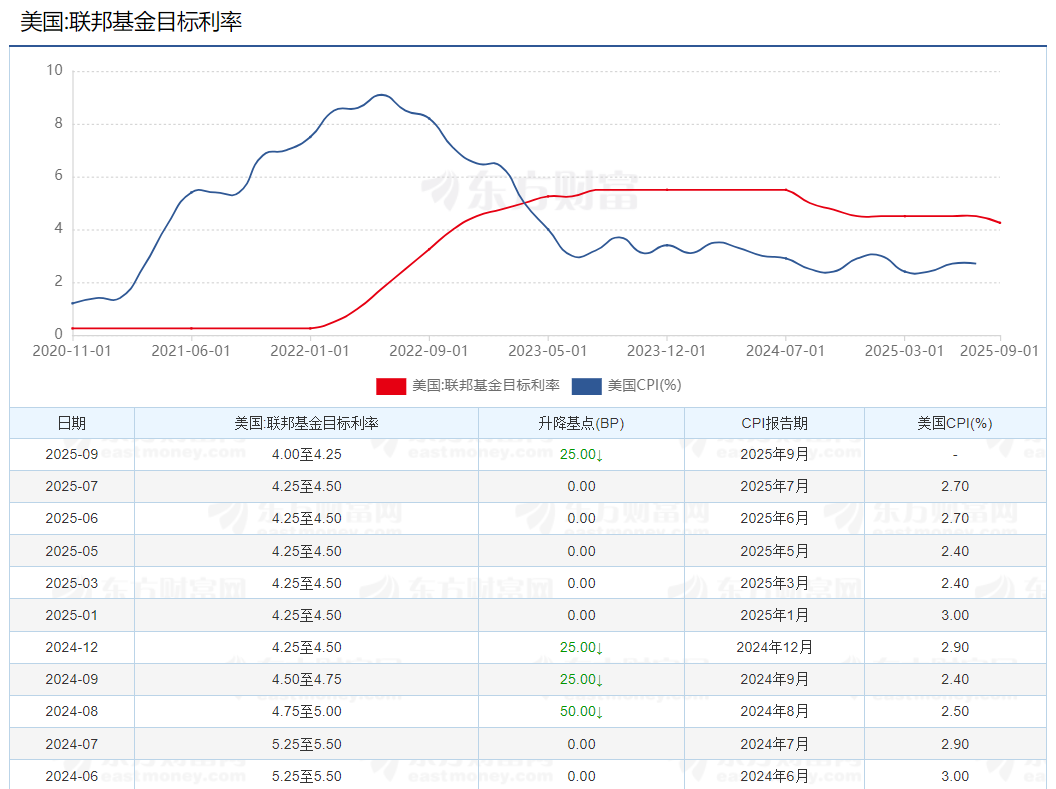Screen dimensions: 1056x789
Task: Select date cell 2025-05
Action: [71, 551]
